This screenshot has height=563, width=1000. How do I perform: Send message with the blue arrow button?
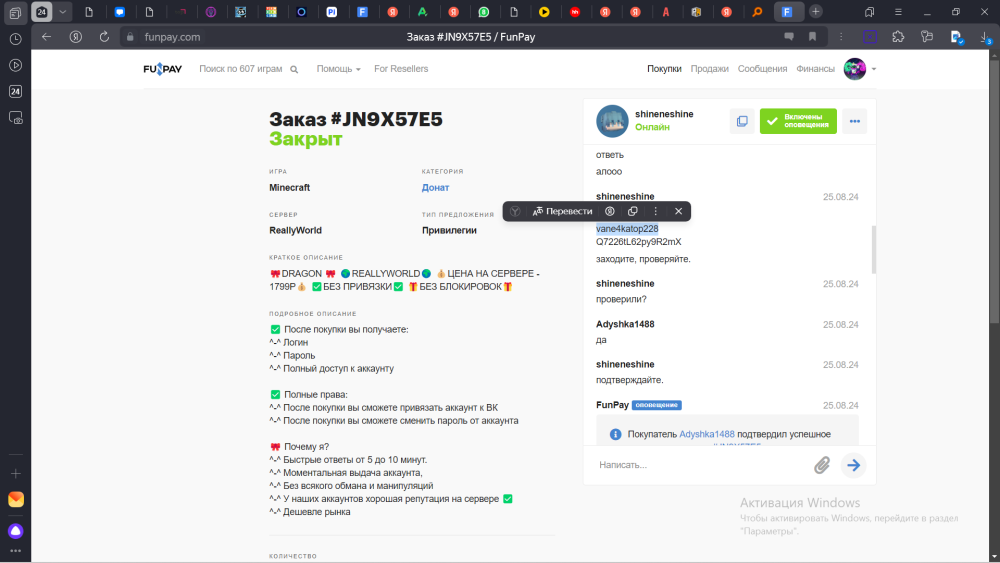(x=853, y=465)
